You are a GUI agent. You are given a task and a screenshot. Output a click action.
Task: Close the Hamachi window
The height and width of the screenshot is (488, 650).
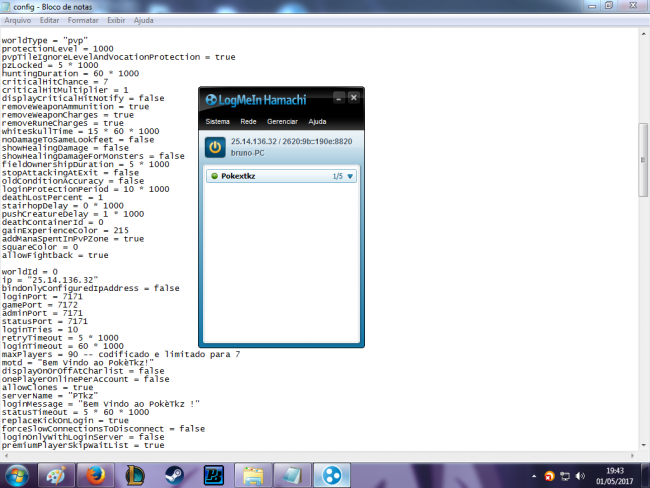354,98
